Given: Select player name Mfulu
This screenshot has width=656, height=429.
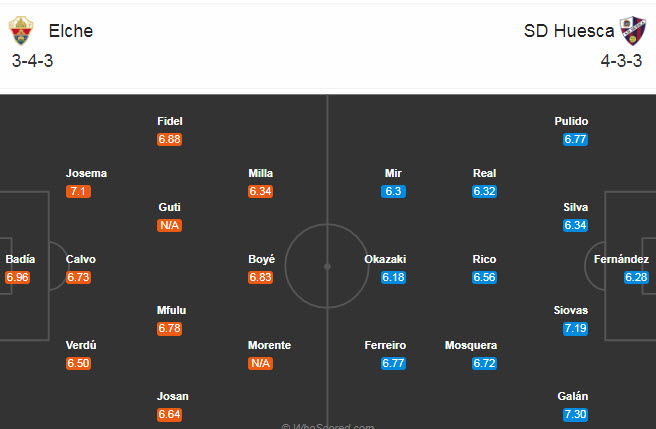Looking at the screenshot, I should 169,311.
